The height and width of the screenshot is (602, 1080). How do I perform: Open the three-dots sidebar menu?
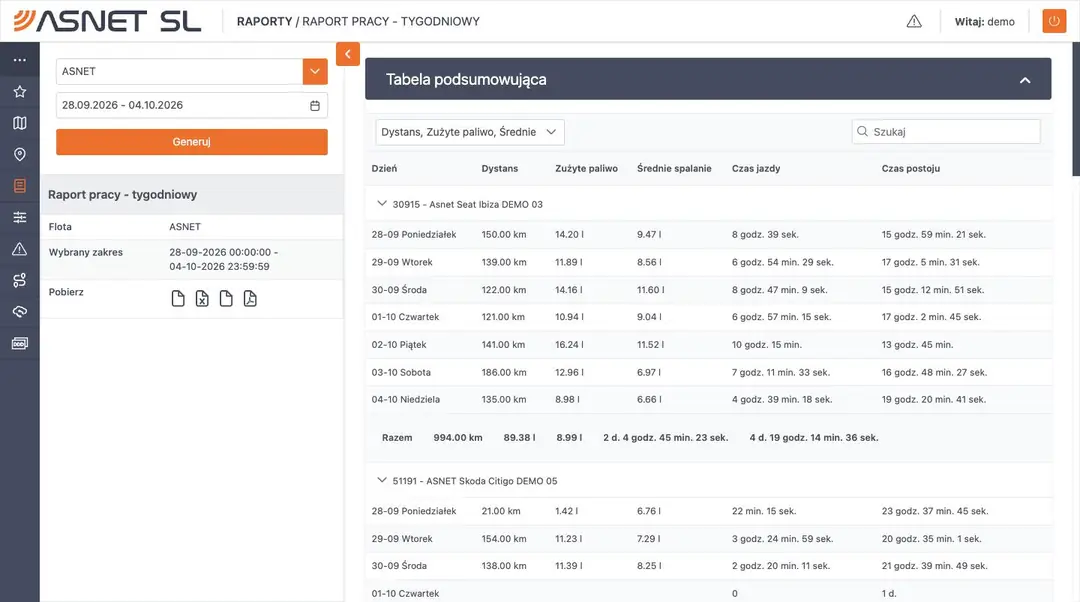(19, 60)
